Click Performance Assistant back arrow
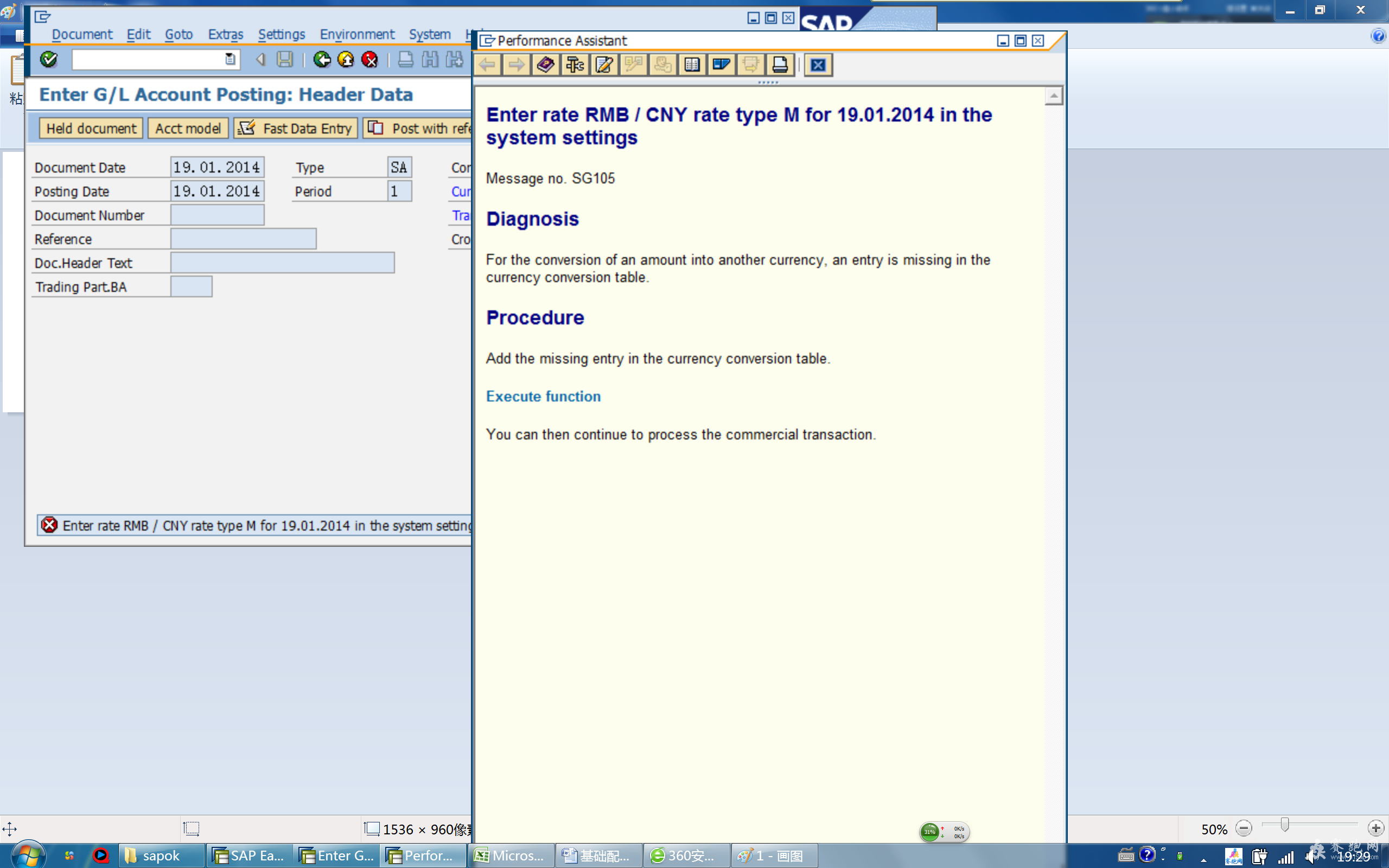1389x868 pixels. pos(487,65)
